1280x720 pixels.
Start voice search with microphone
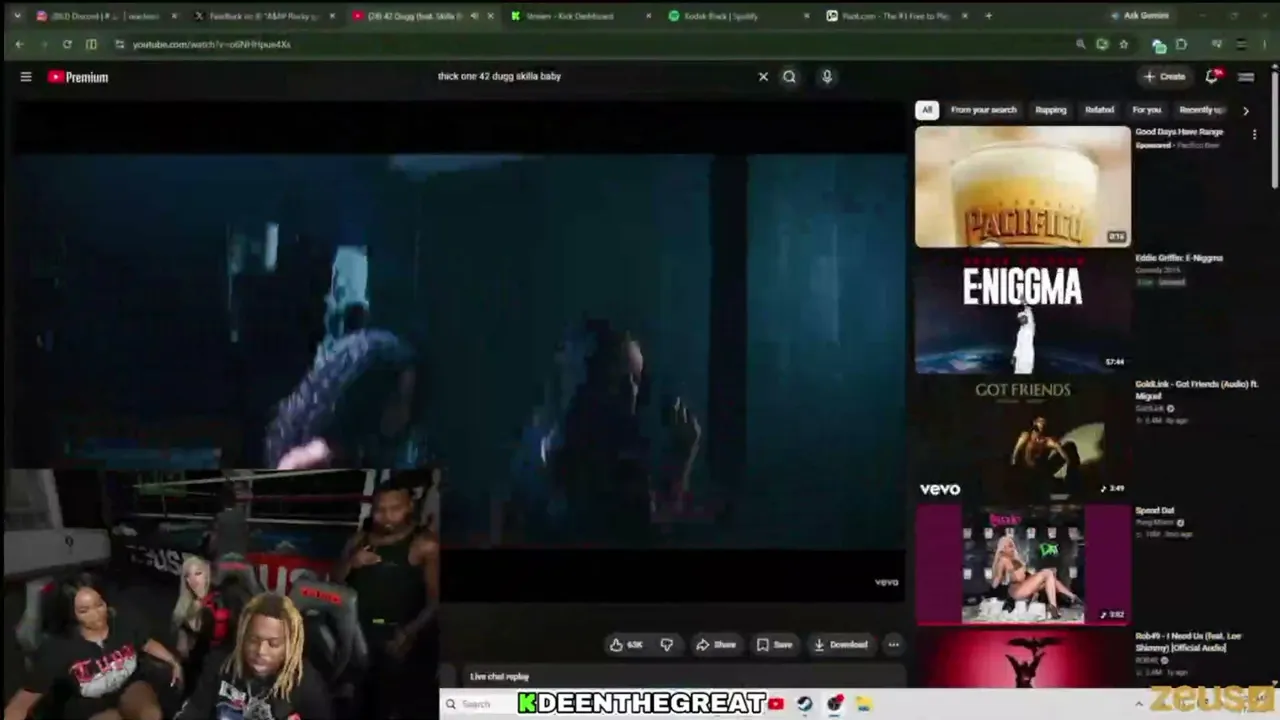(x=827, y=76)
